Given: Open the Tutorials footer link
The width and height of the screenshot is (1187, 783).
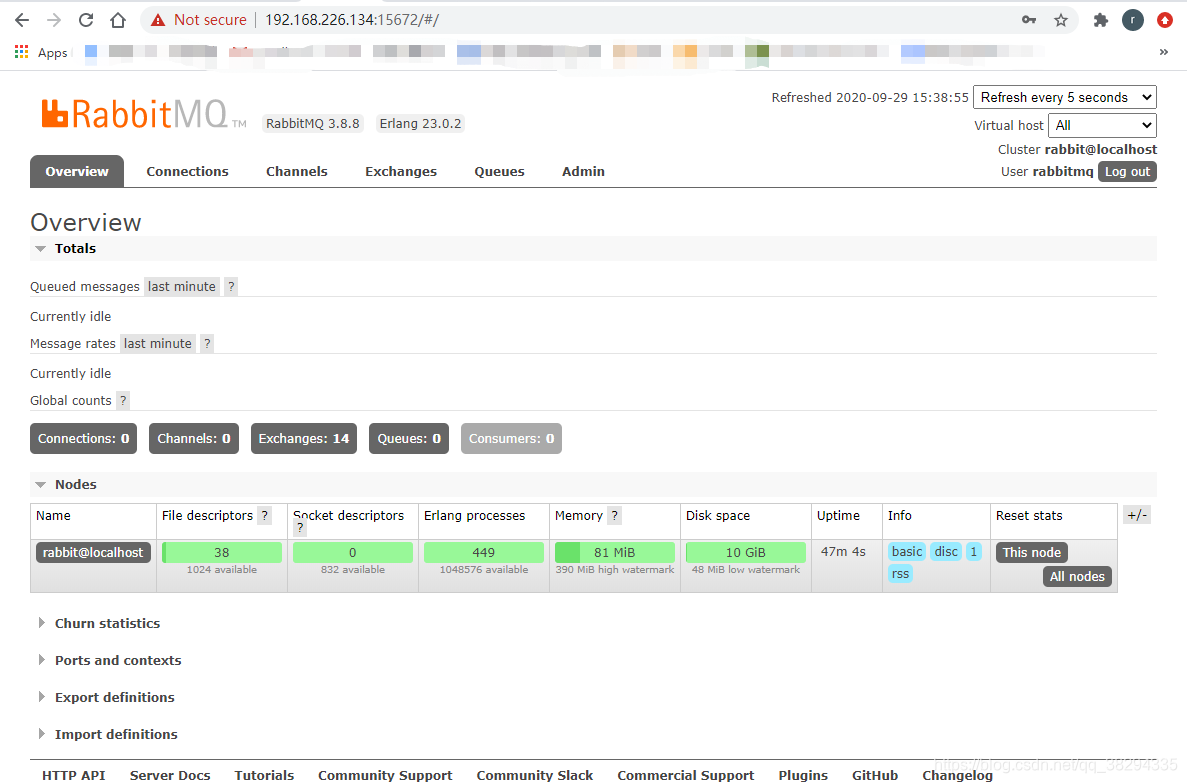Looking at the screenshot, I should pos(264,775).
